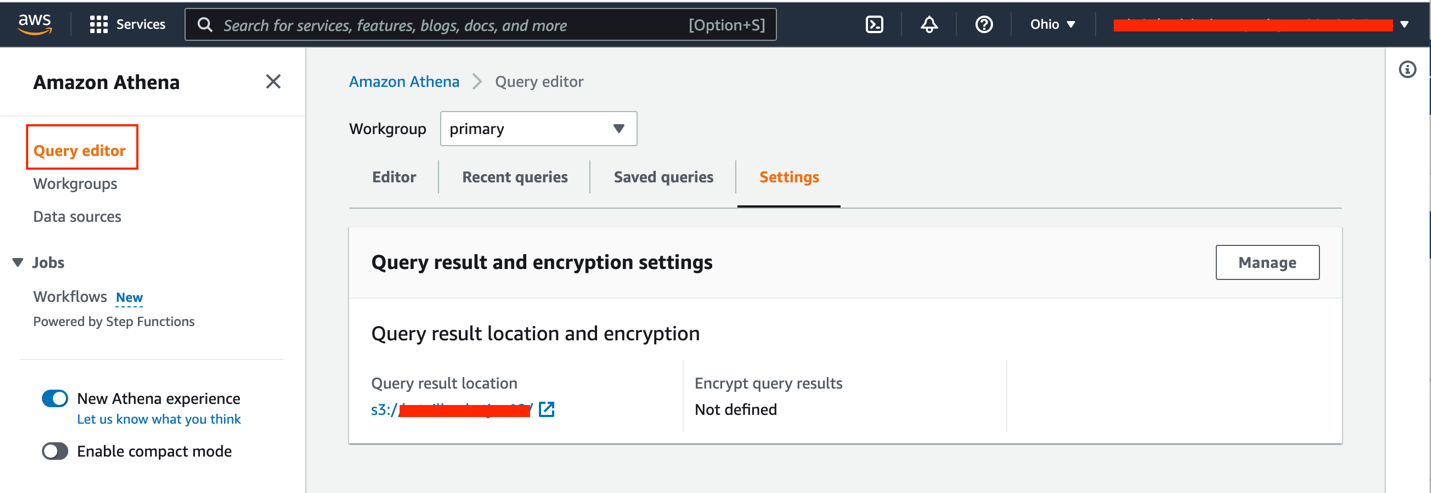Switch to the Editor tab

click(394, 177)
